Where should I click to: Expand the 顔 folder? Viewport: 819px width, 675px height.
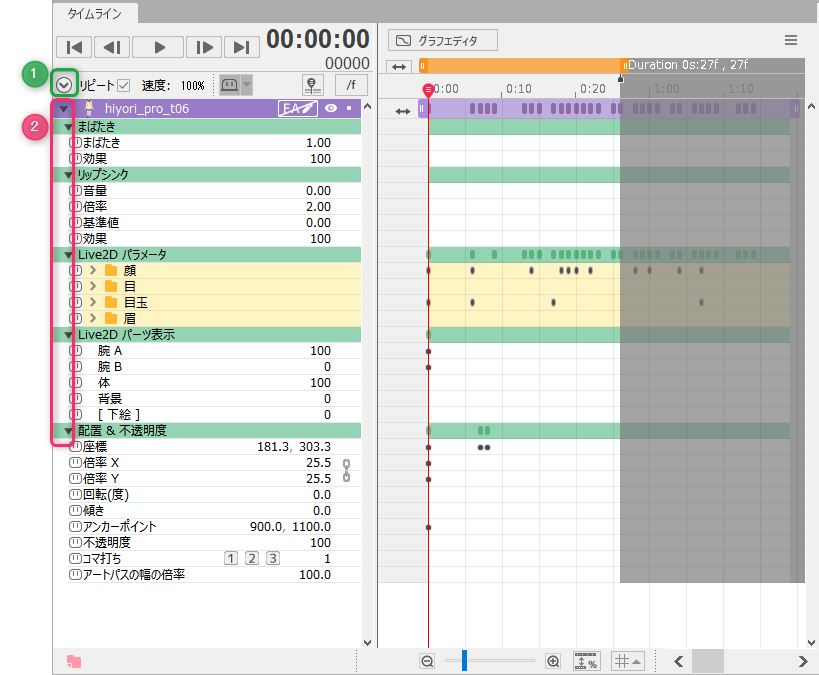(93, 270)
